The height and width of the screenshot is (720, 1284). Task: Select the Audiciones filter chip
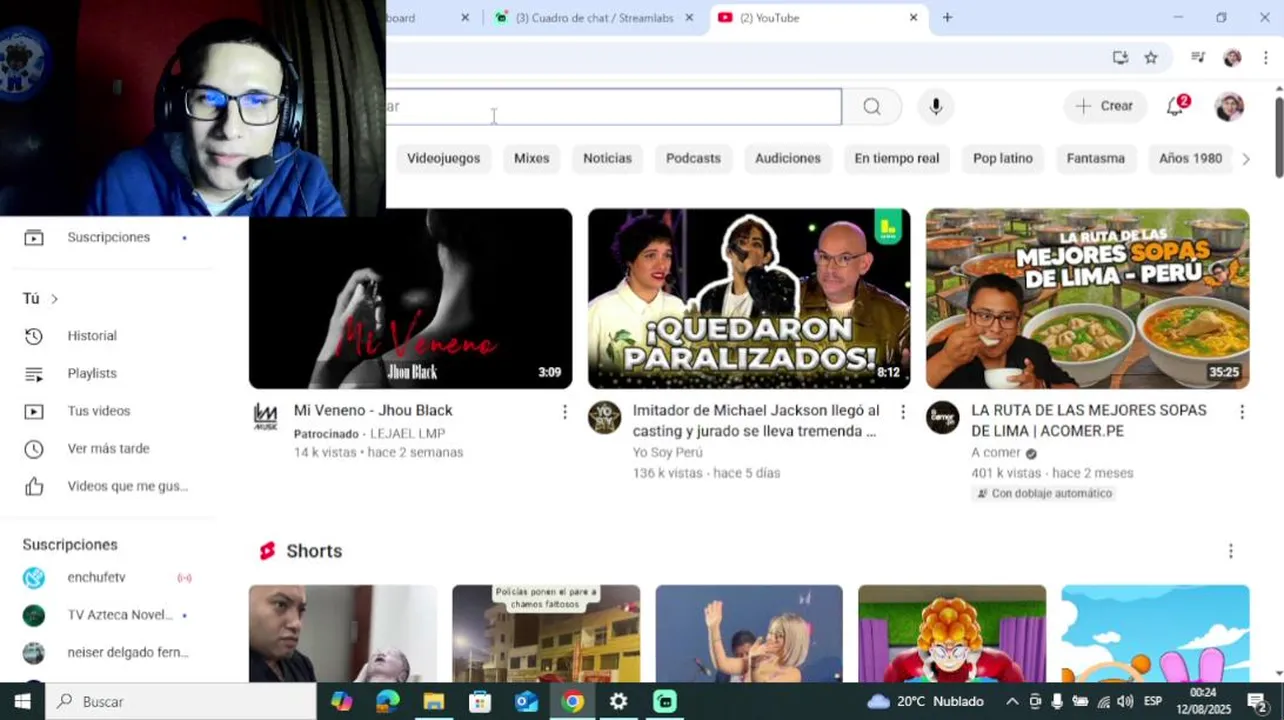(x=788, y=158)
